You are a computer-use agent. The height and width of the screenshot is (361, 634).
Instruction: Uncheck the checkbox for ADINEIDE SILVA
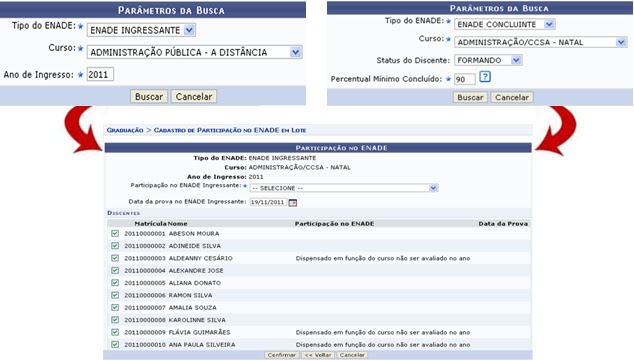[115, 246]
